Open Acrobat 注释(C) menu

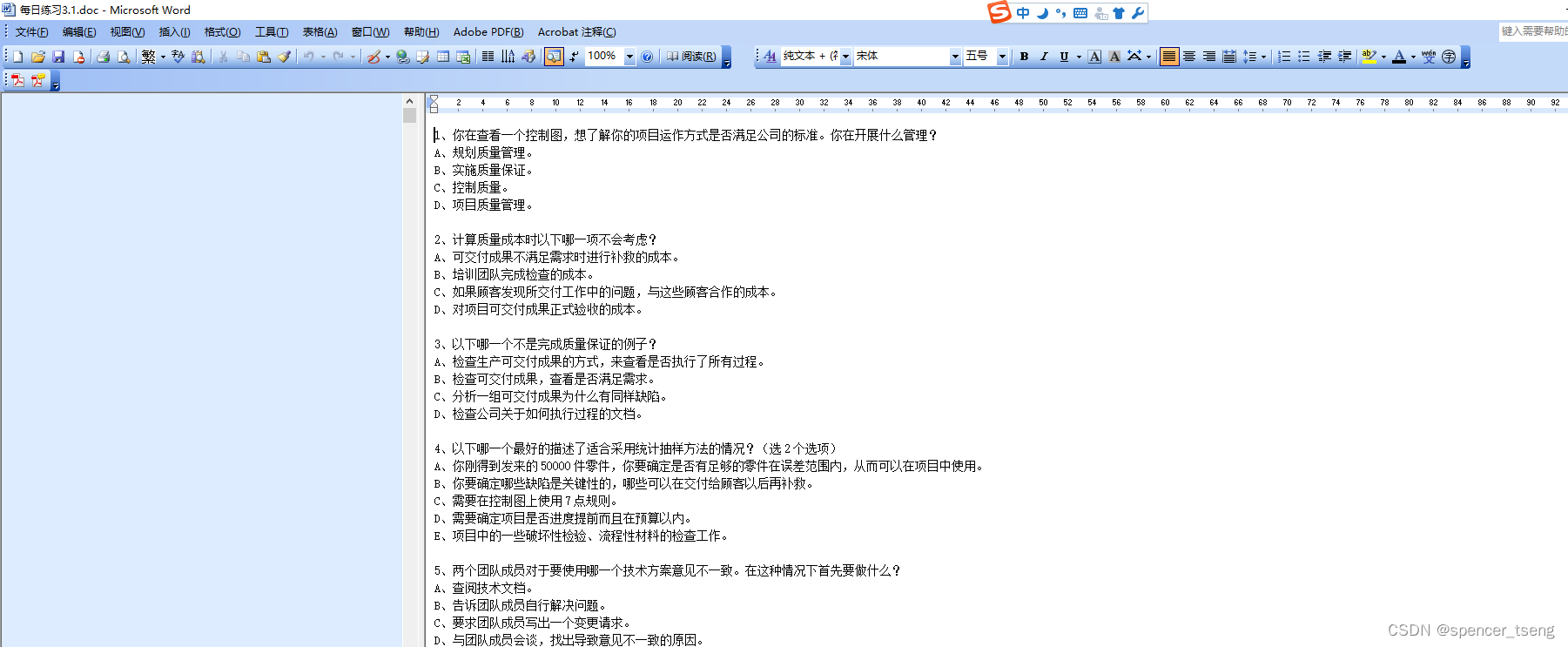coord(576,32)
